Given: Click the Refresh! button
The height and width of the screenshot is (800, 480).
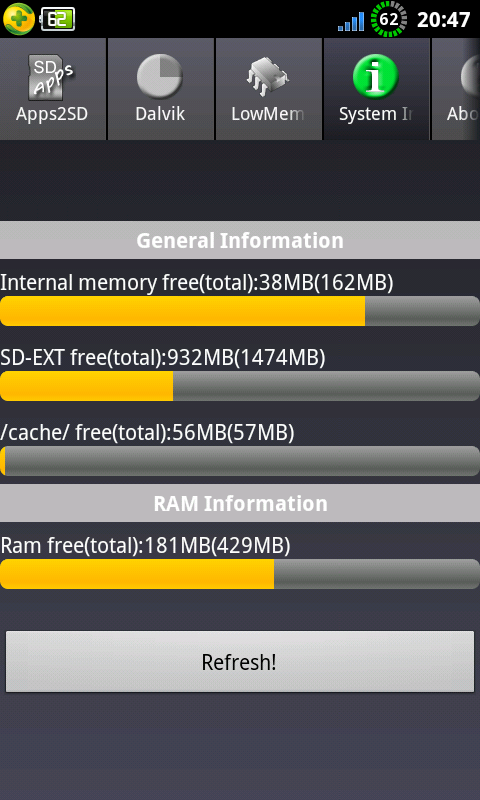Looking at the screenshot, I should tap(240, 661).
